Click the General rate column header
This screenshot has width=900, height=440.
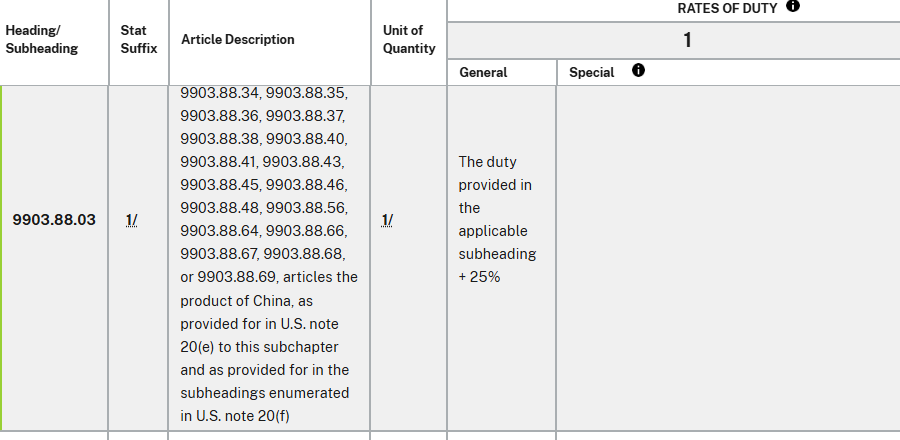pyautogui.click(x=483, y=72)
